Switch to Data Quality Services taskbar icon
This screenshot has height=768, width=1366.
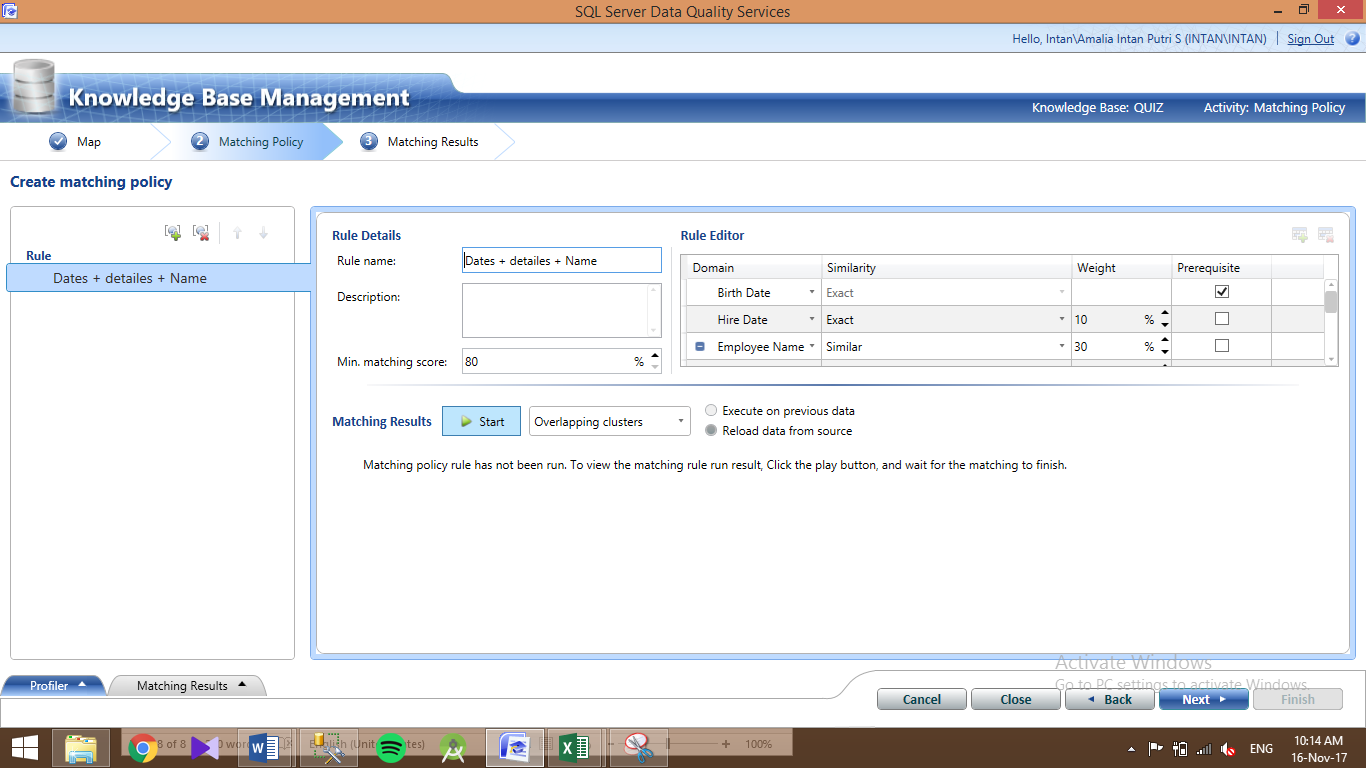coord(514,746)
